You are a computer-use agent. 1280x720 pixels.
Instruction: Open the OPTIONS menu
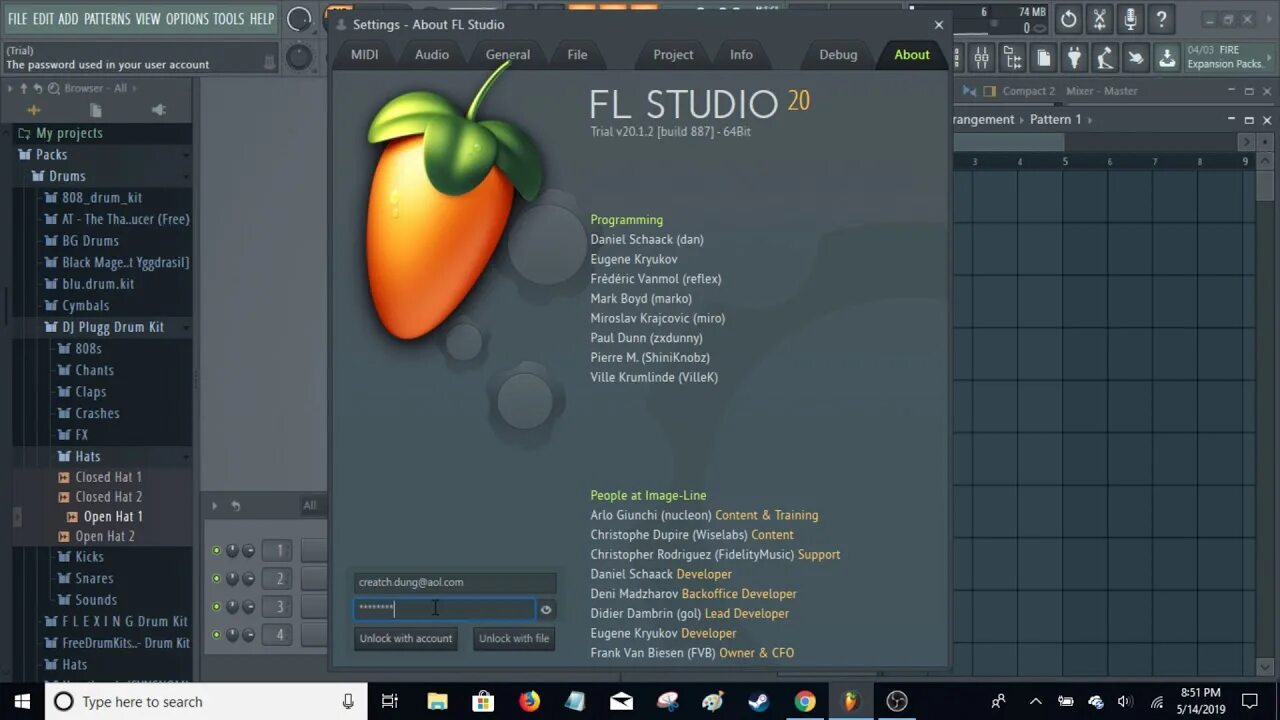186,19
